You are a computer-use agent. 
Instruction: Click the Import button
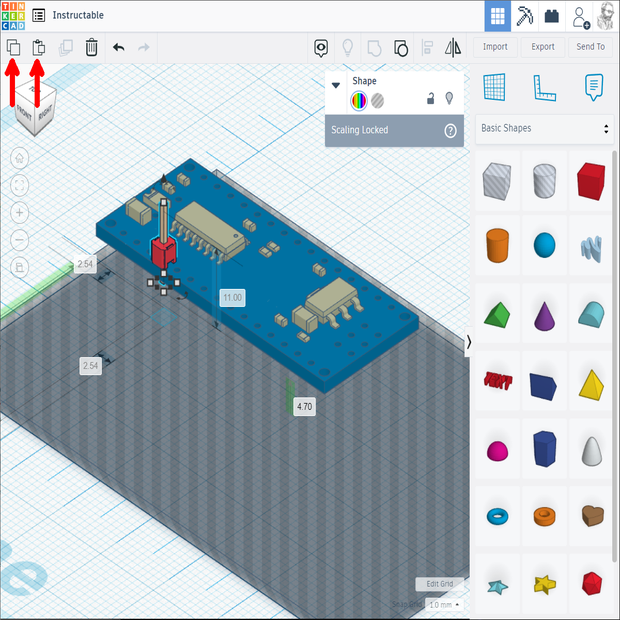coord(495,47)
